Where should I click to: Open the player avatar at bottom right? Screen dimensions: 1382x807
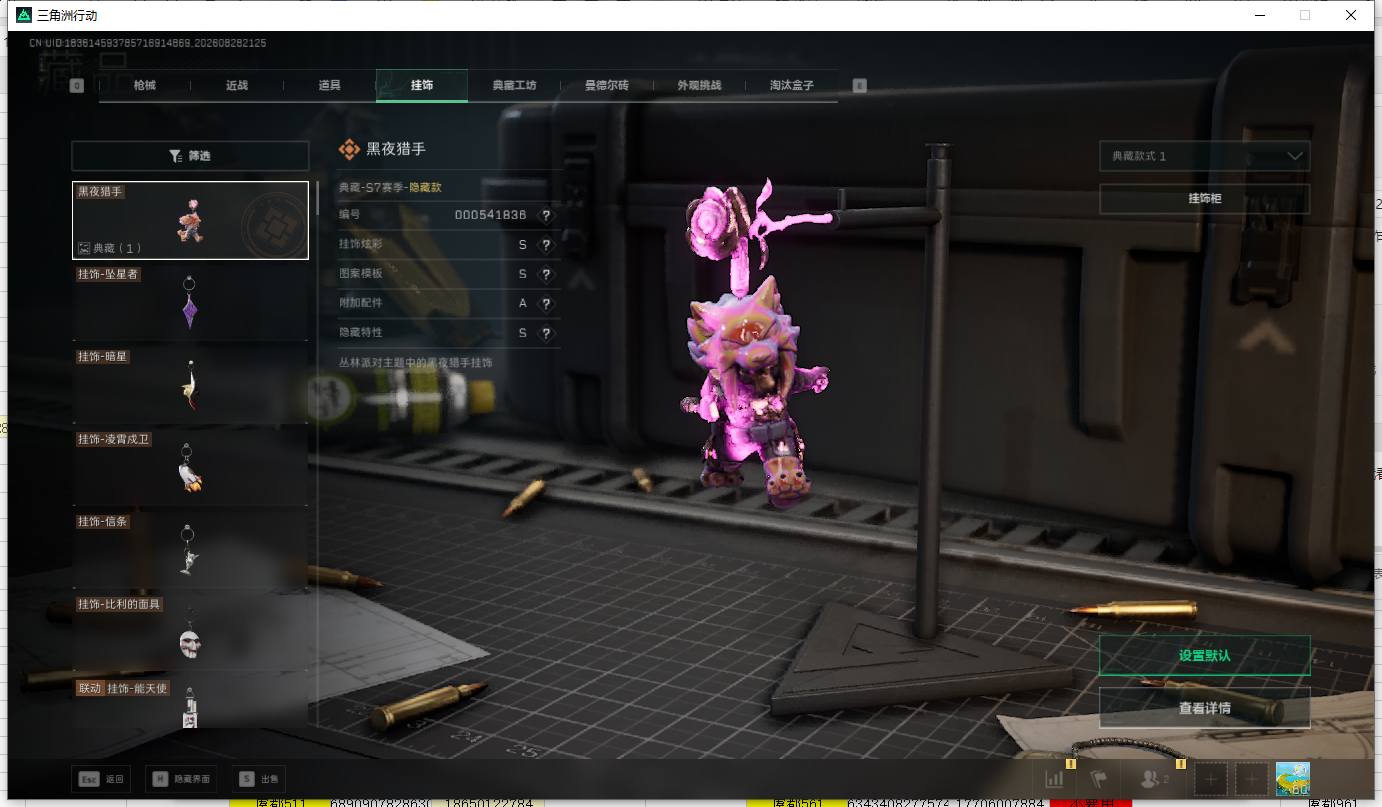(1293, 779)
